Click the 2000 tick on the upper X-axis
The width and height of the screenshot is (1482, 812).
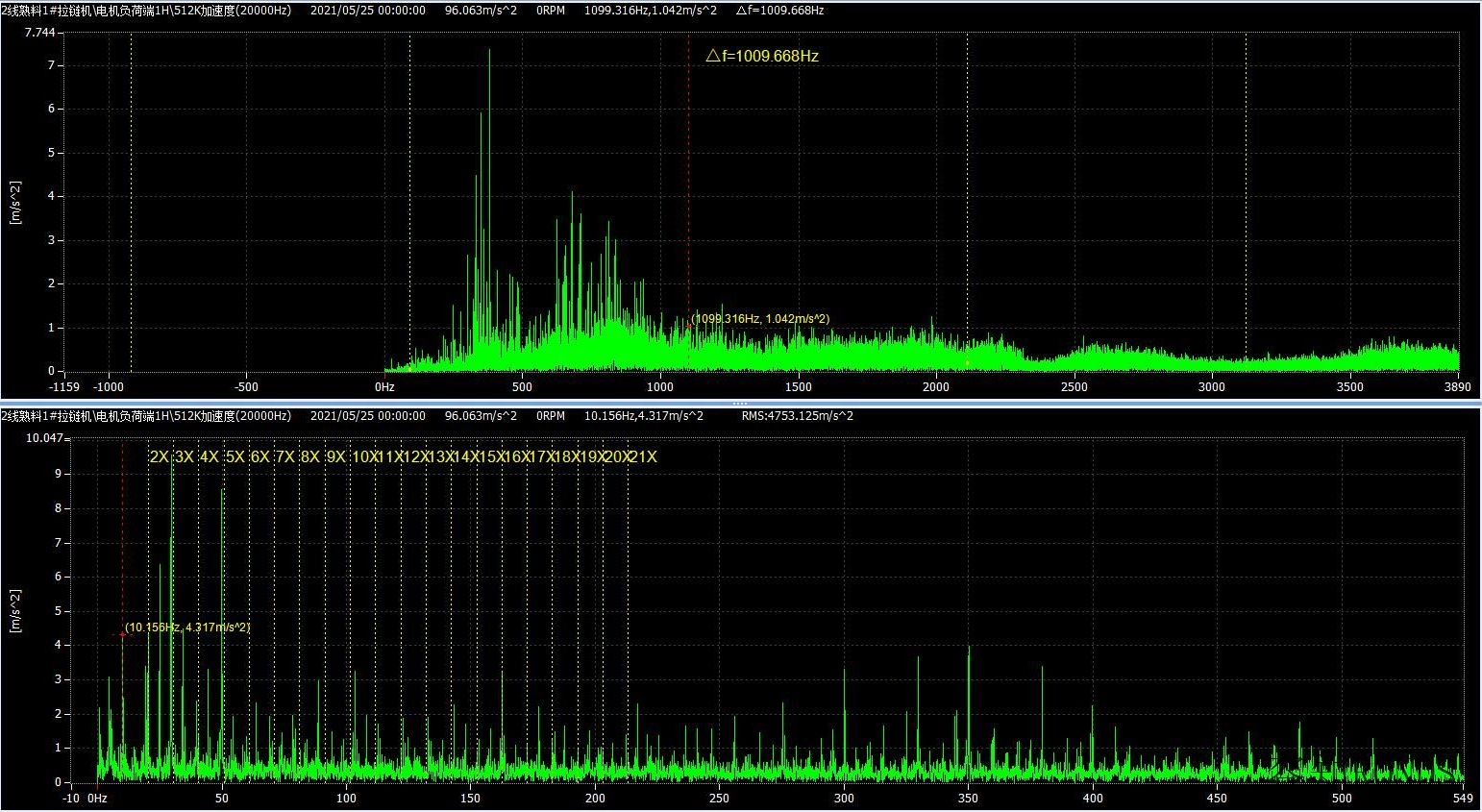pyautogui.click(x=936, y=387)
